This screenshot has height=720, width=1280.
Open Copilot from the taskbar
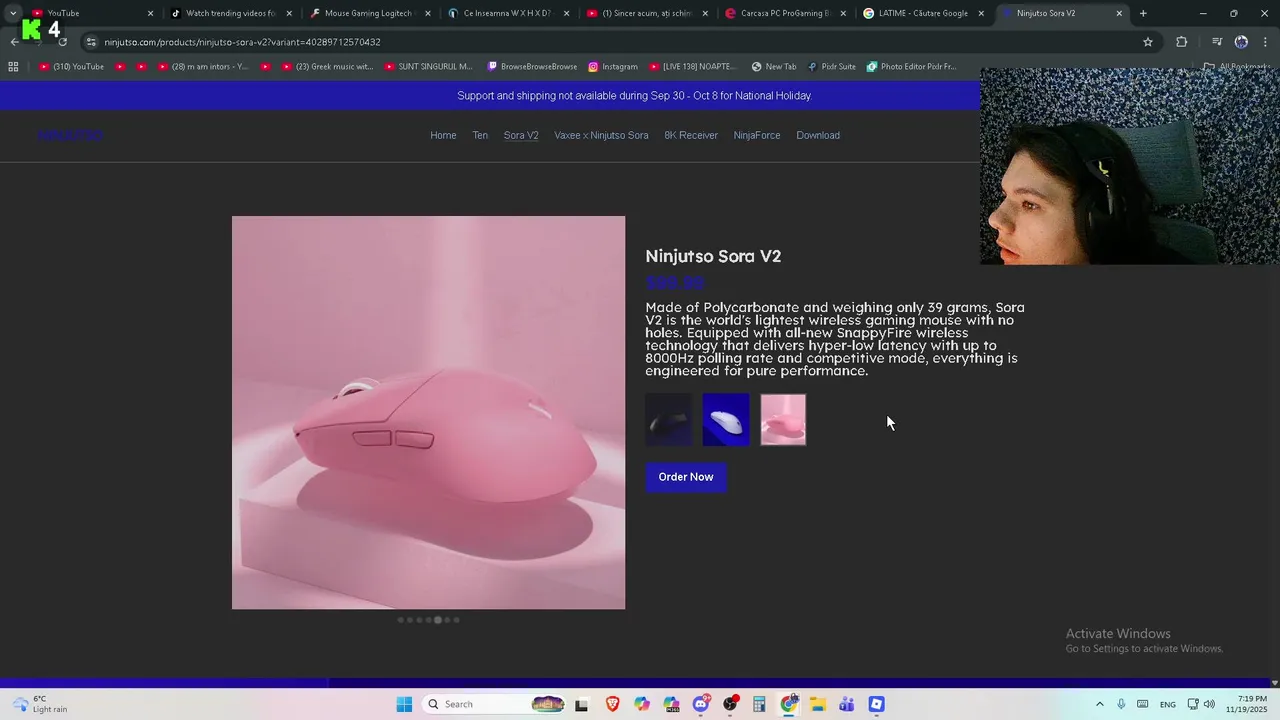point(641,704)
